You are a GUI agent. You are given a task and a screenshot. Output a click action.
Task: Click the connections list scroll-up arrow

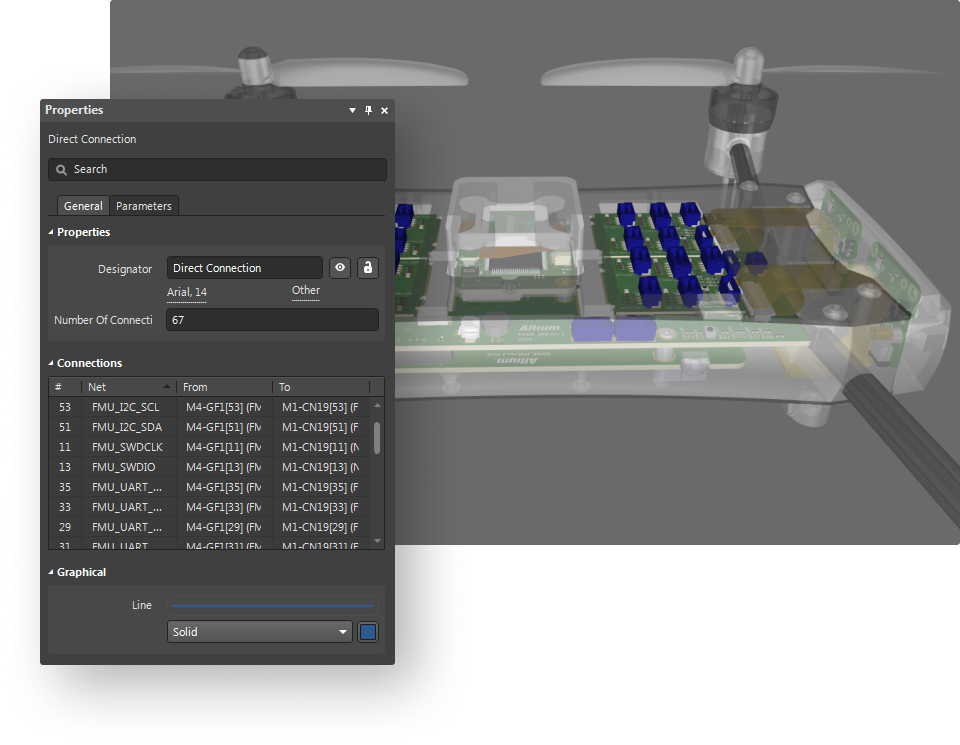pyautogui.click(x=377, y=406)
